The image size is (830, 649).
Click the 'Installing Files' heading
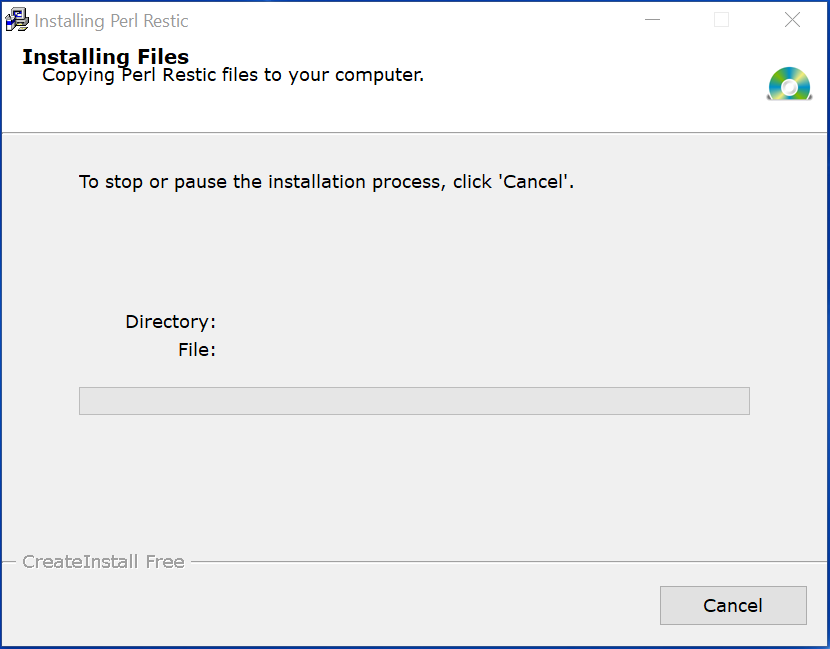105,57
